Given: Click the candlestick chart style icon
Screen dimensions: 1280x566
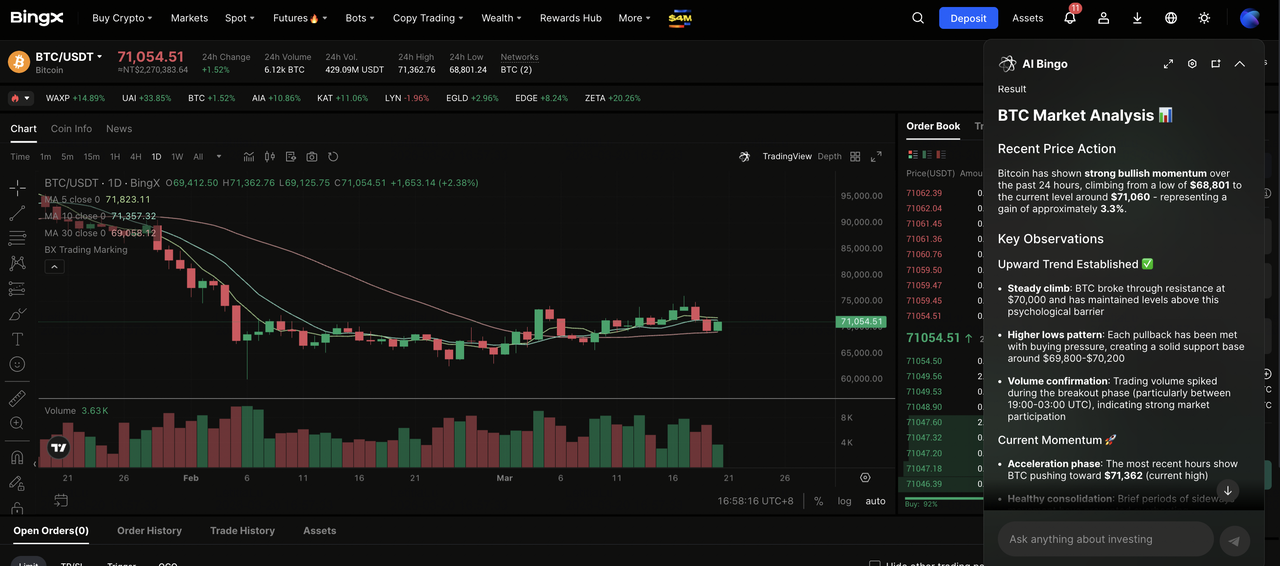Looking at the screenshot, I should (x=269, y=157).
